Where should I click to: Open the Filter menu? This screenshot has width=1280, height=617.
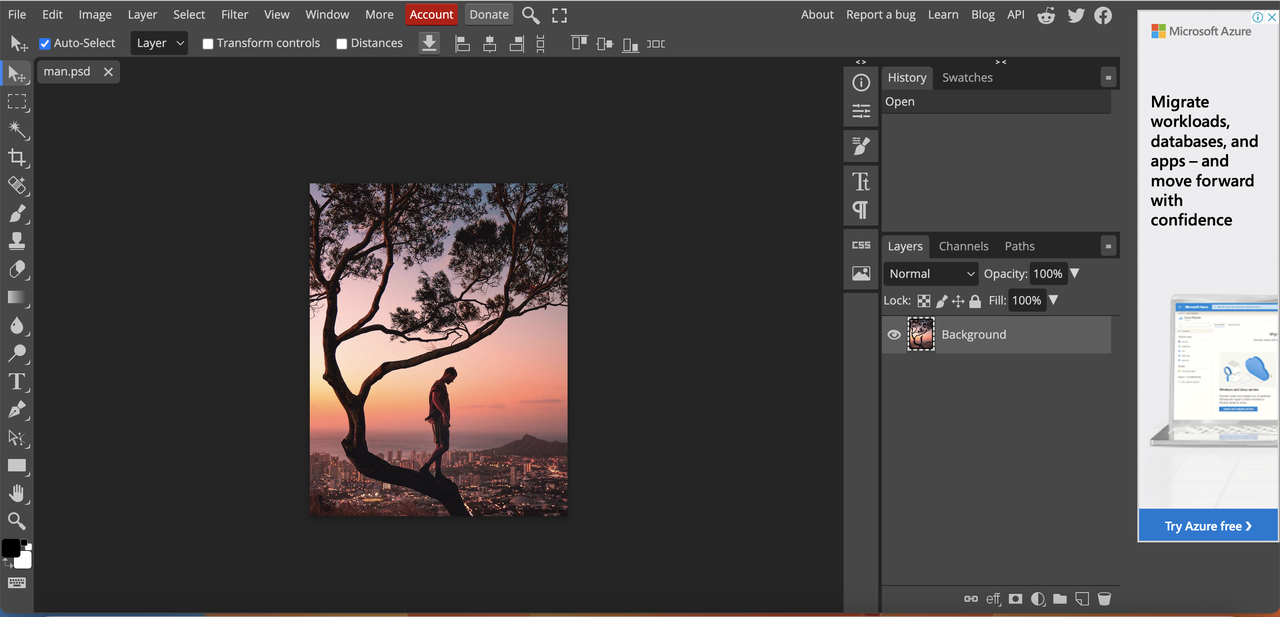[235, 15]
